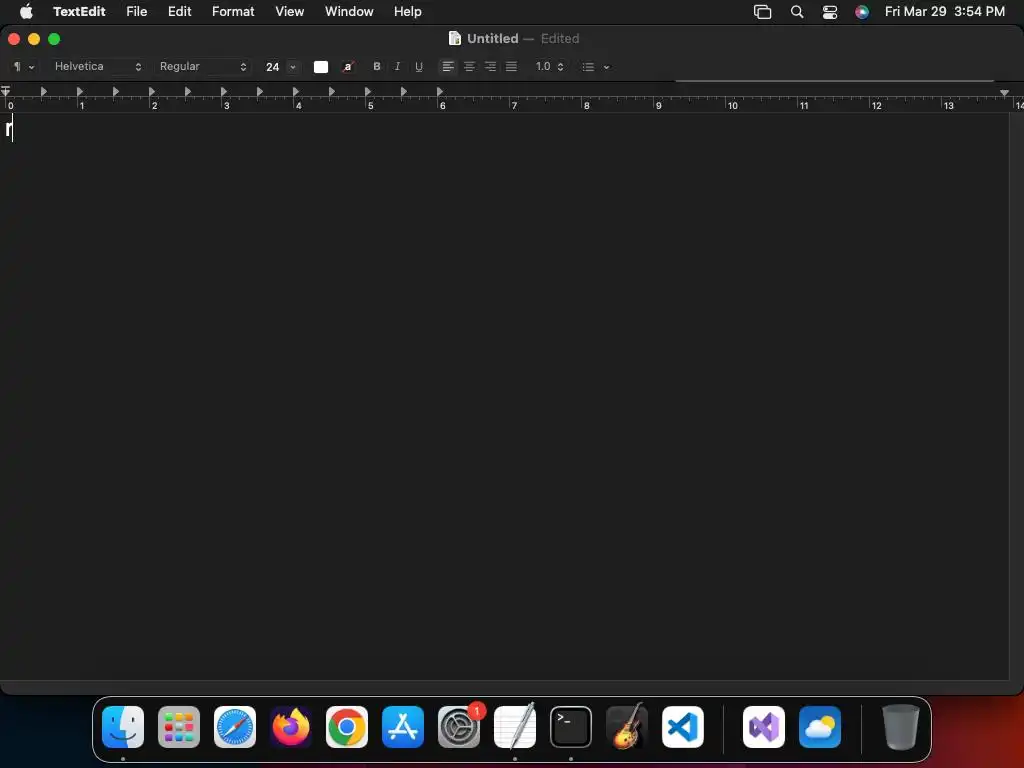
Task: Open the Help menu
Action: [x=408, y=11]
